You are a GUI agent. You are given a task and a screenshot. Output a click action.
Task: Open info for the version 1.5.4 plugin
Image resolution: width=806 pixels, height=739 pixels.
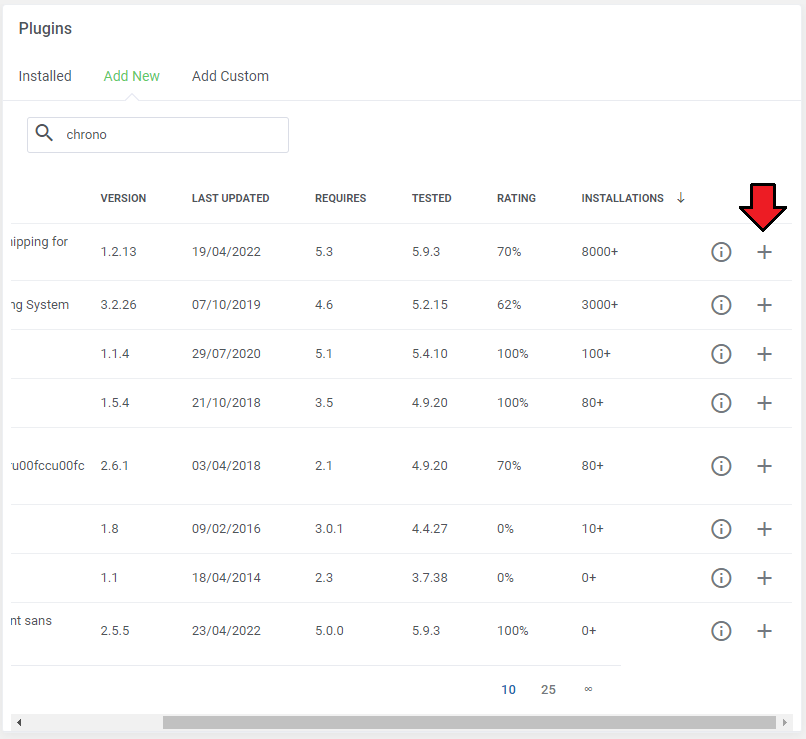click(x=721, y=402)
